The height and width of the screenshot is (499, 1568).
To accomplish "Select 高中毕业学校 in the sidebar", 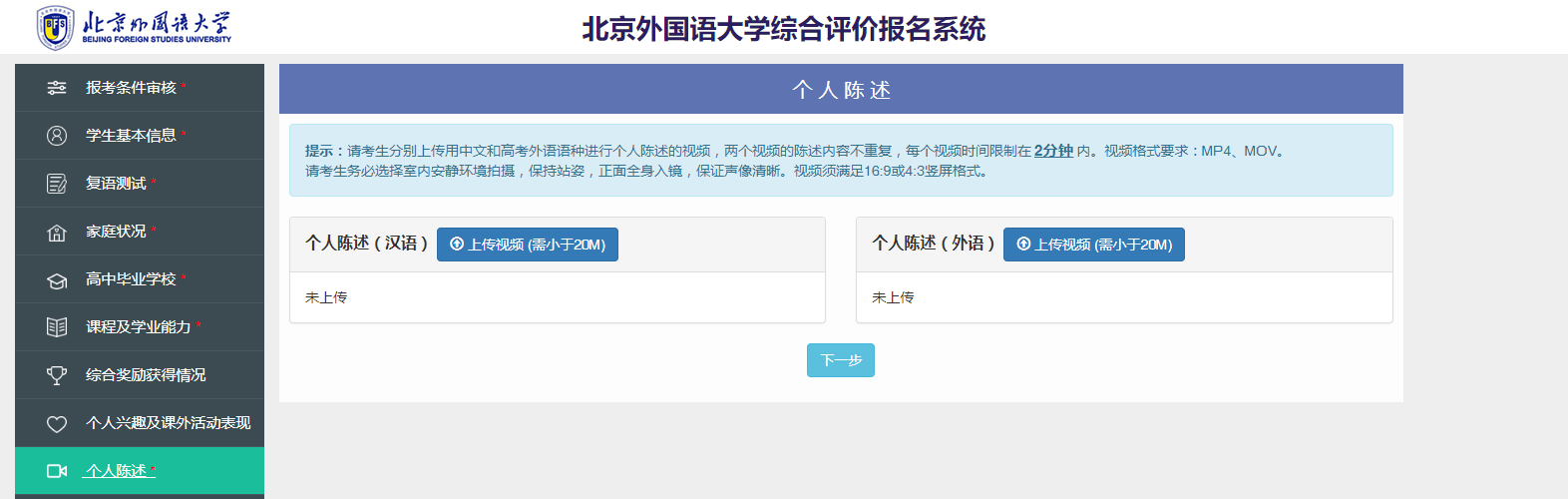I will (140, 279).
